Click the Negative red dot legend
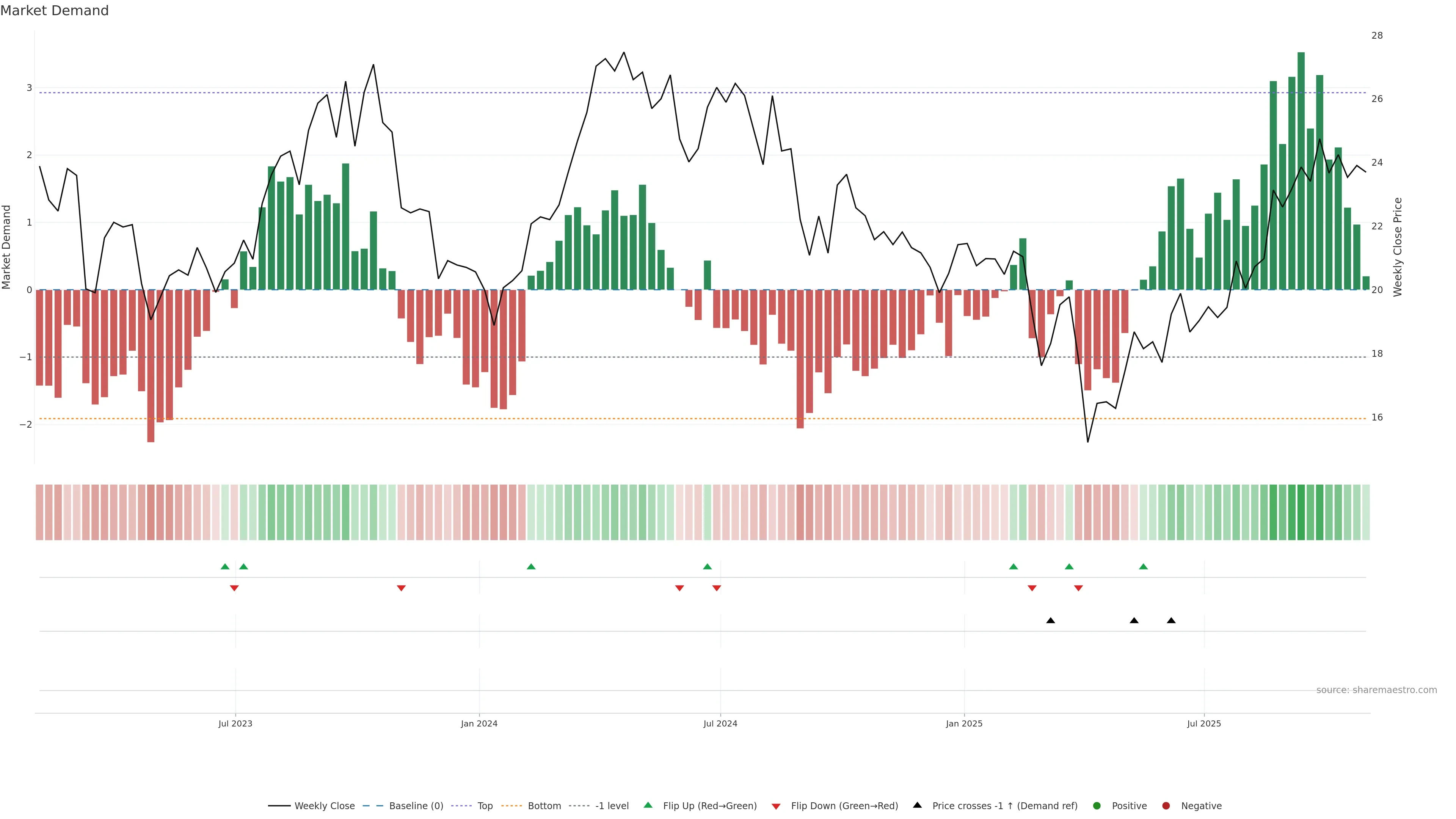The height and width of the screenshot is (819, 1456). pyautogui.click(x=1166, y=806)
